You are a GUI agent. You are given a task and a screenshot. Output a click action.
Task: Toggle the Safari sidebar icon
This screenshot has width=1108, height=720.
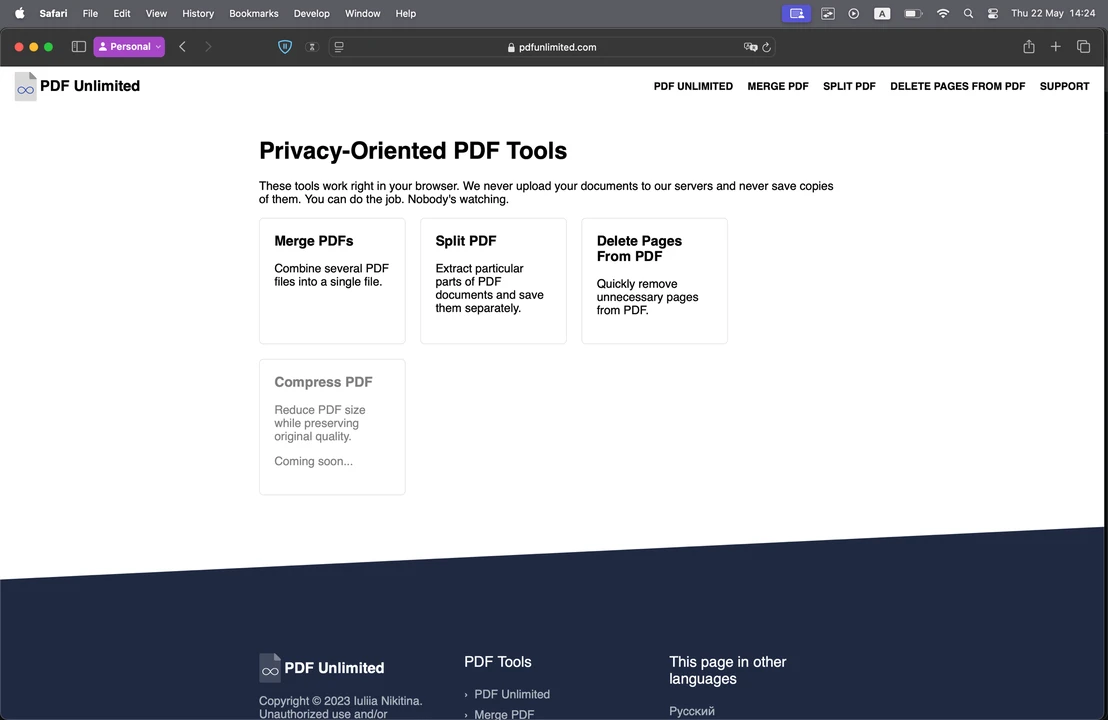[78, 47]
